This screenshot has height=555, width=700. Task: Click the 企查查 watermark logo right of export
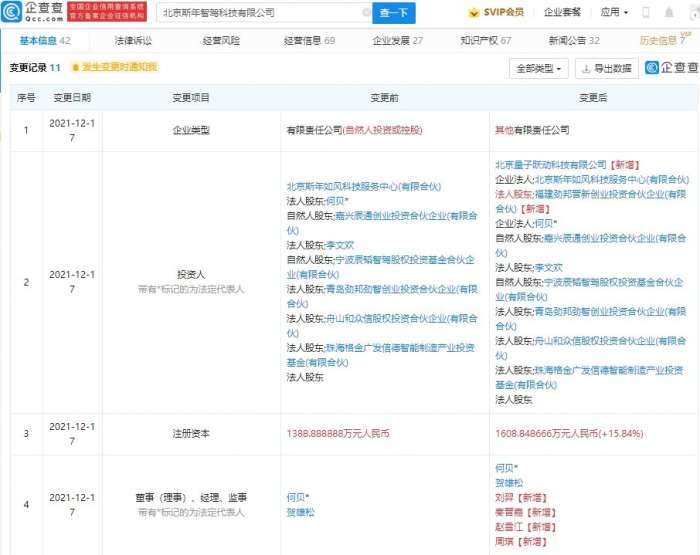[672, 68]
